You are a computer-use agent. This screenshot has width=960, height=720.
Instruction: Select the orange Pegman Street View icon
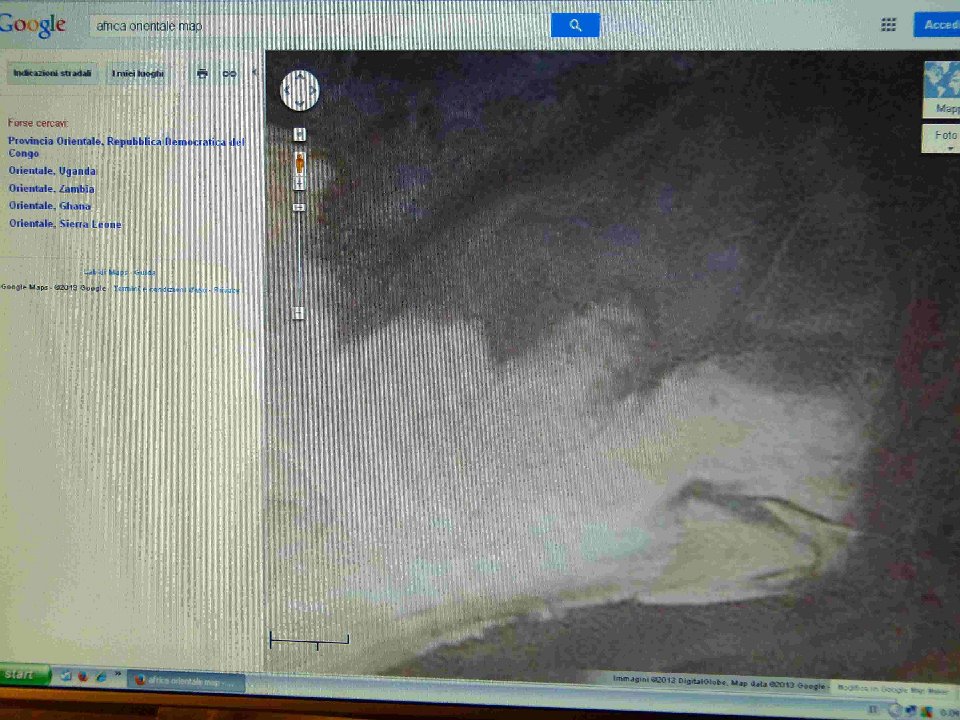[299, 163]
